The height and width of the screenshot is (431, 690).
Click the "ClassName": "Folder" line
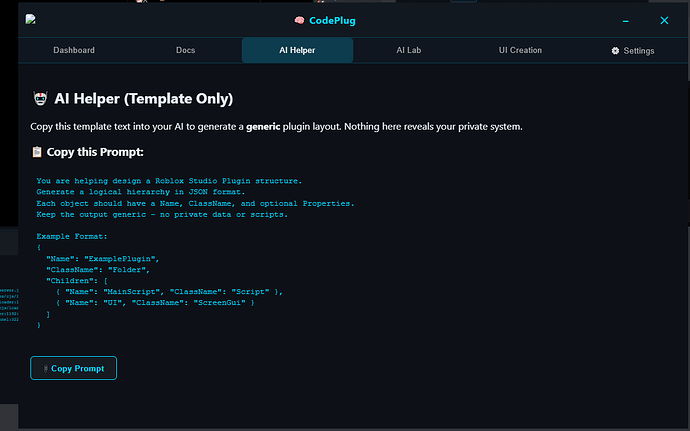98,270
